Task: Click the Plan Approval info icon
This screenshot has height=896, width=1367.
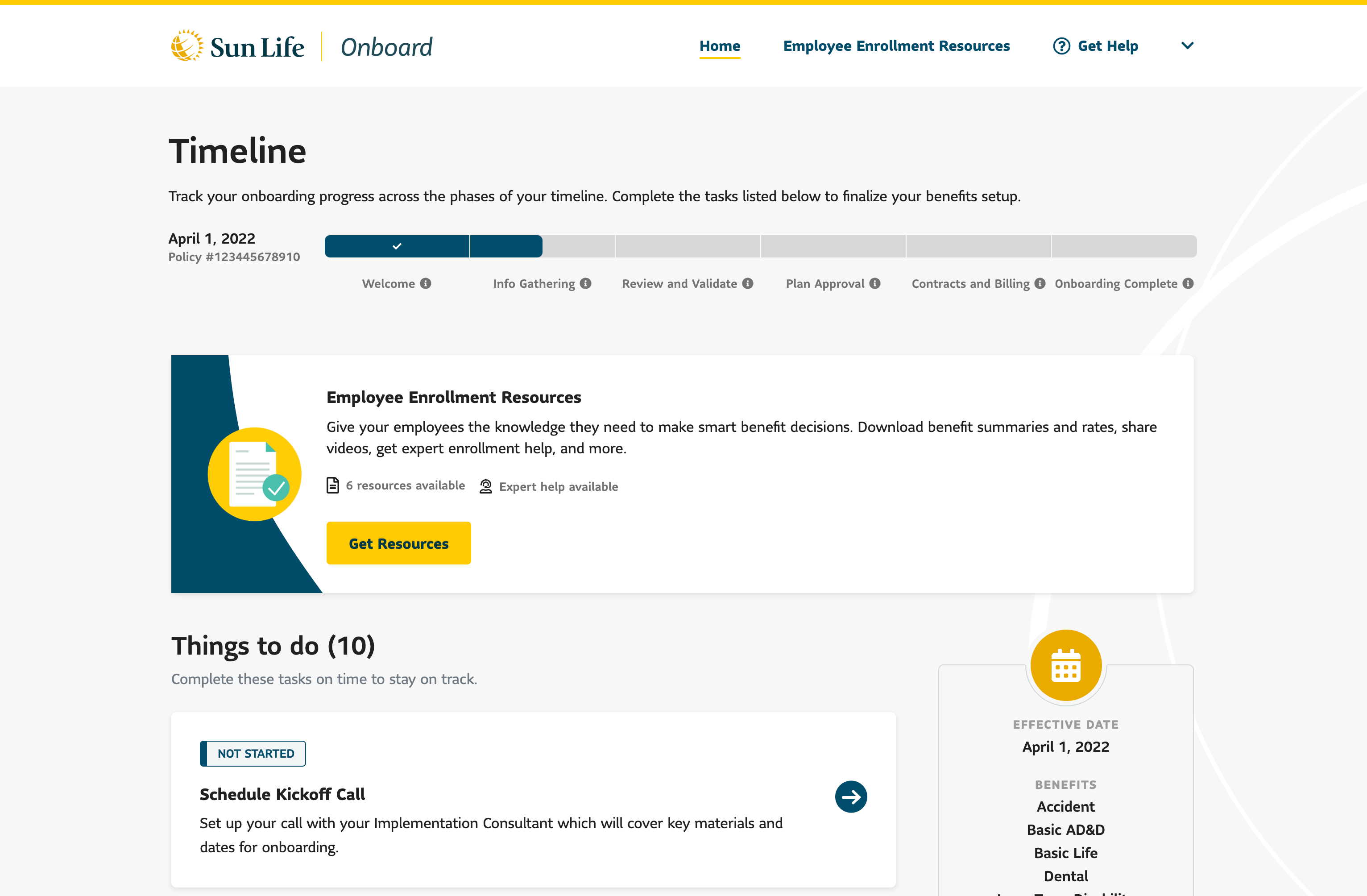Action: [875, 283]
